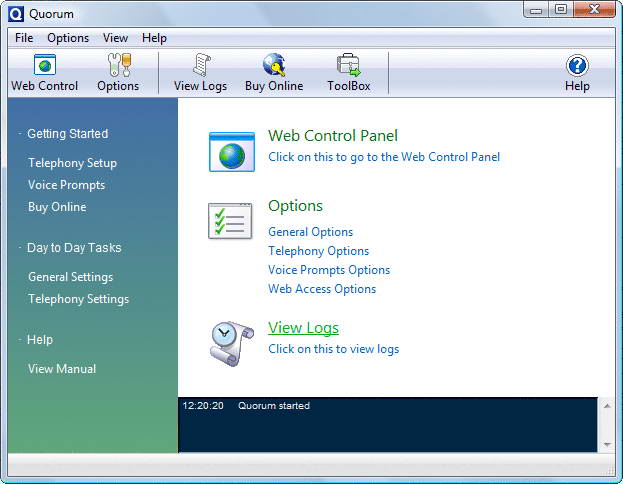Open Telephony Settings in sidebar
Image resolution: width=623 pixels, height=484 pixels.
[78, 299]
